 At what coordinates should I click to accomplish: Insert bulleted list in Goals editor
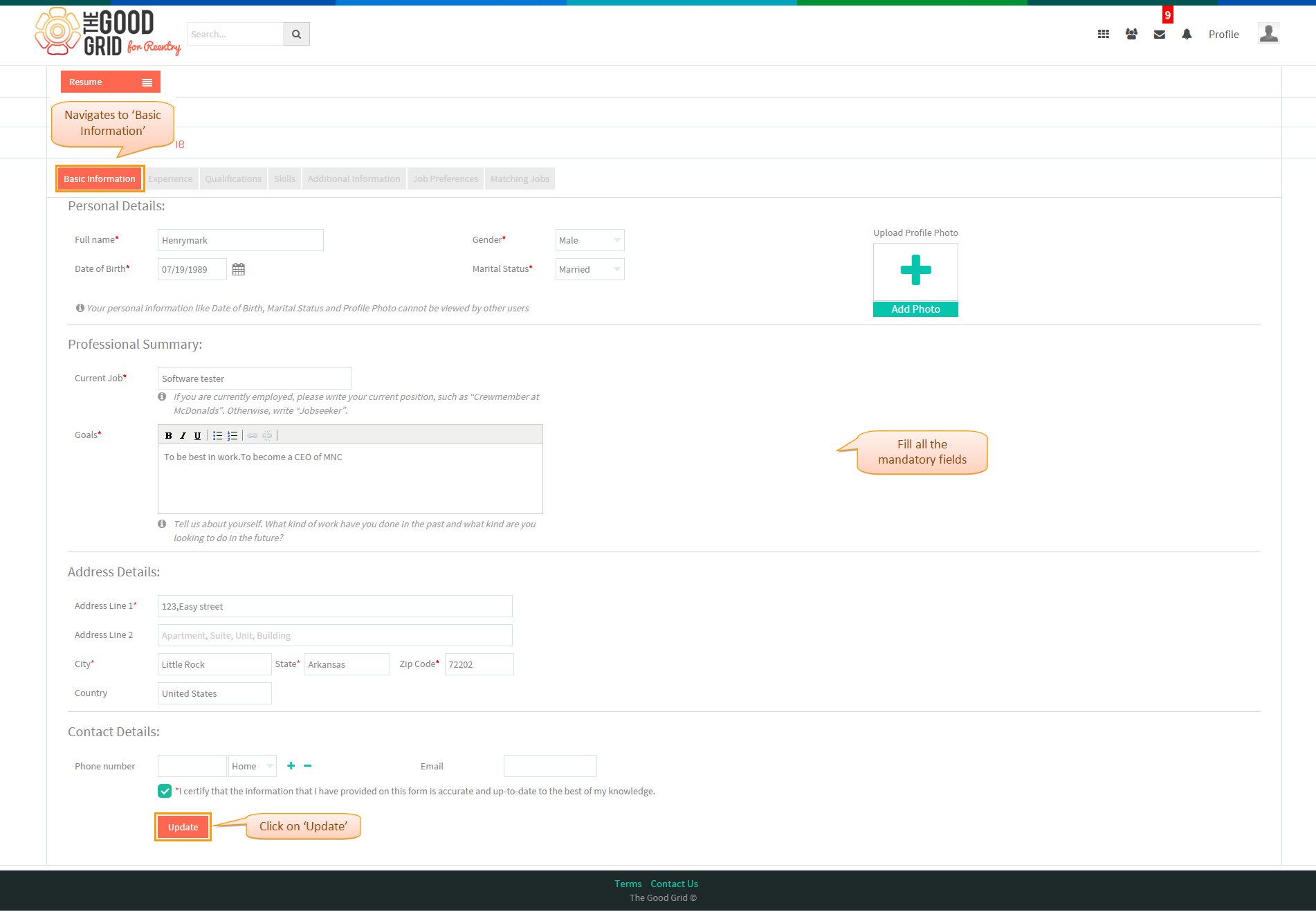click(217, 435)
